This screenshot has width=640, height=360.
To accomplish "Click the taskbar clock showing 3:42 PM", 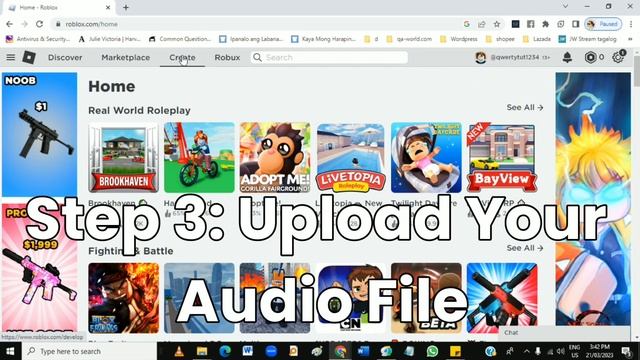I will pyautogui.click(x=600, y=351).
